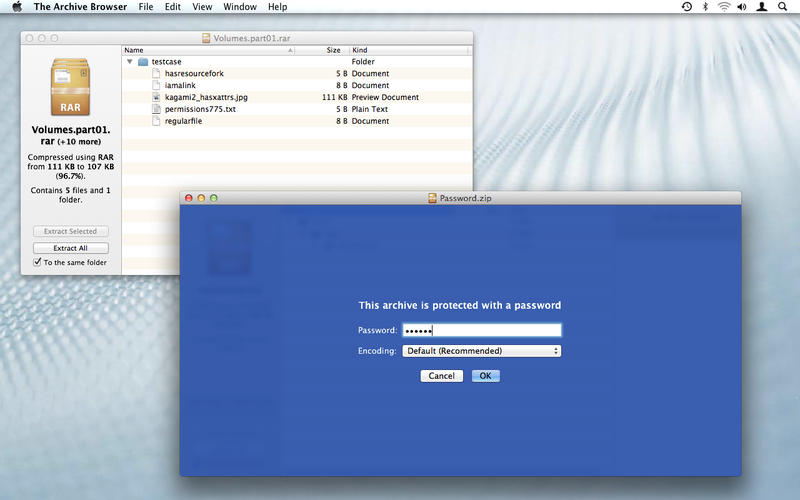Screen dimensions: 800x500
Task: Open the File menu
Action: 146,7
